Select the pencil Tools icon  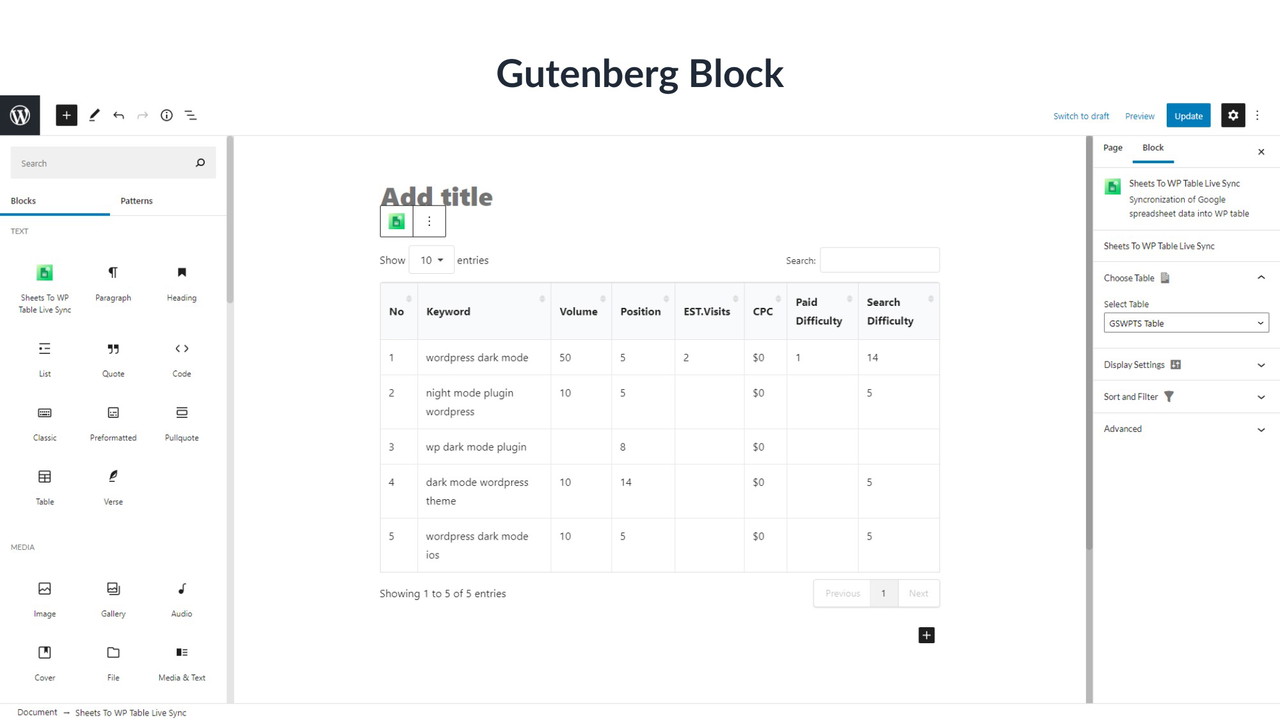tap(94, 115)
